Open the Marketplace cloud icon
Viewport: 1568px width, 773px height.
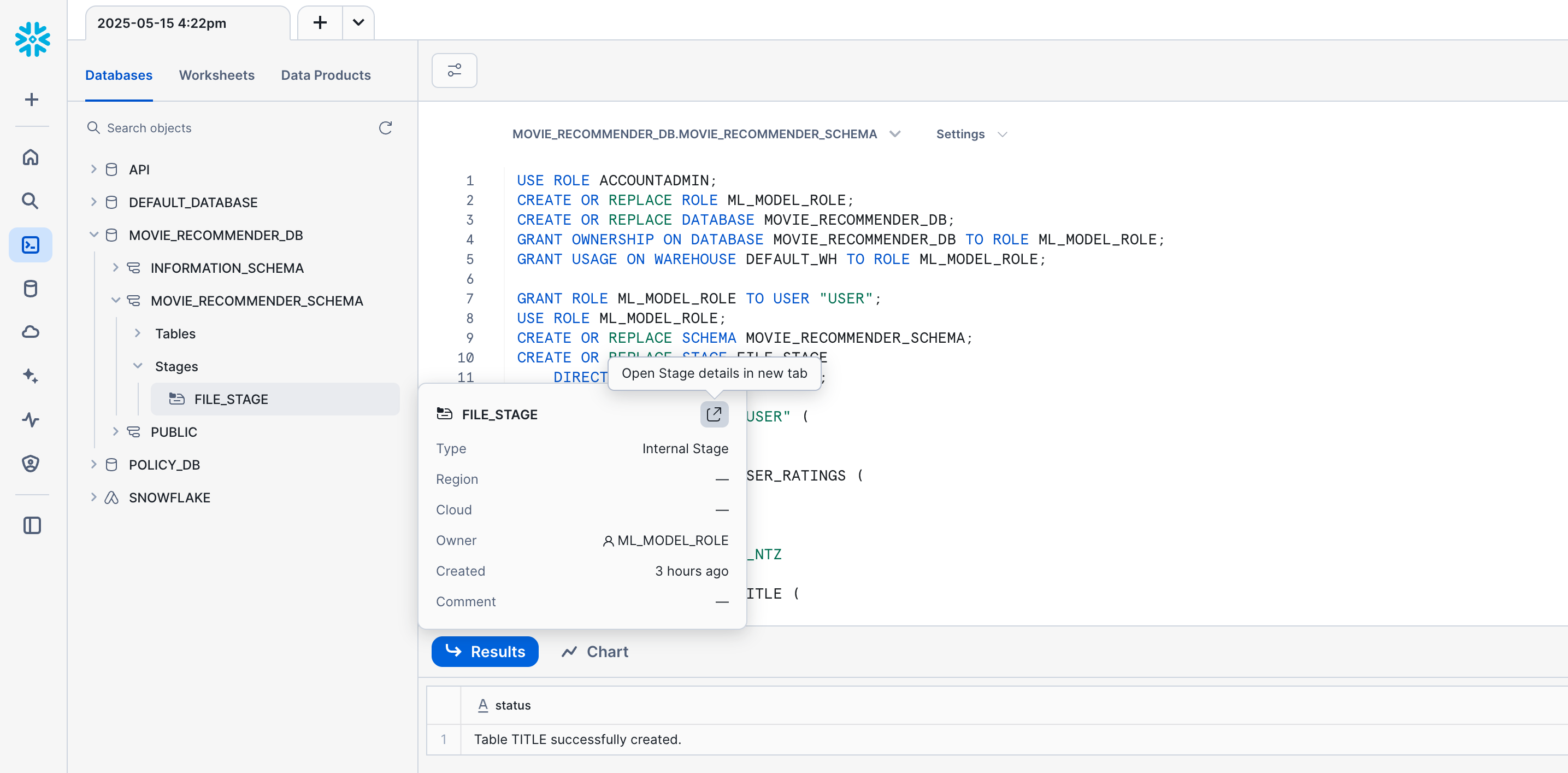pos(31,332)
